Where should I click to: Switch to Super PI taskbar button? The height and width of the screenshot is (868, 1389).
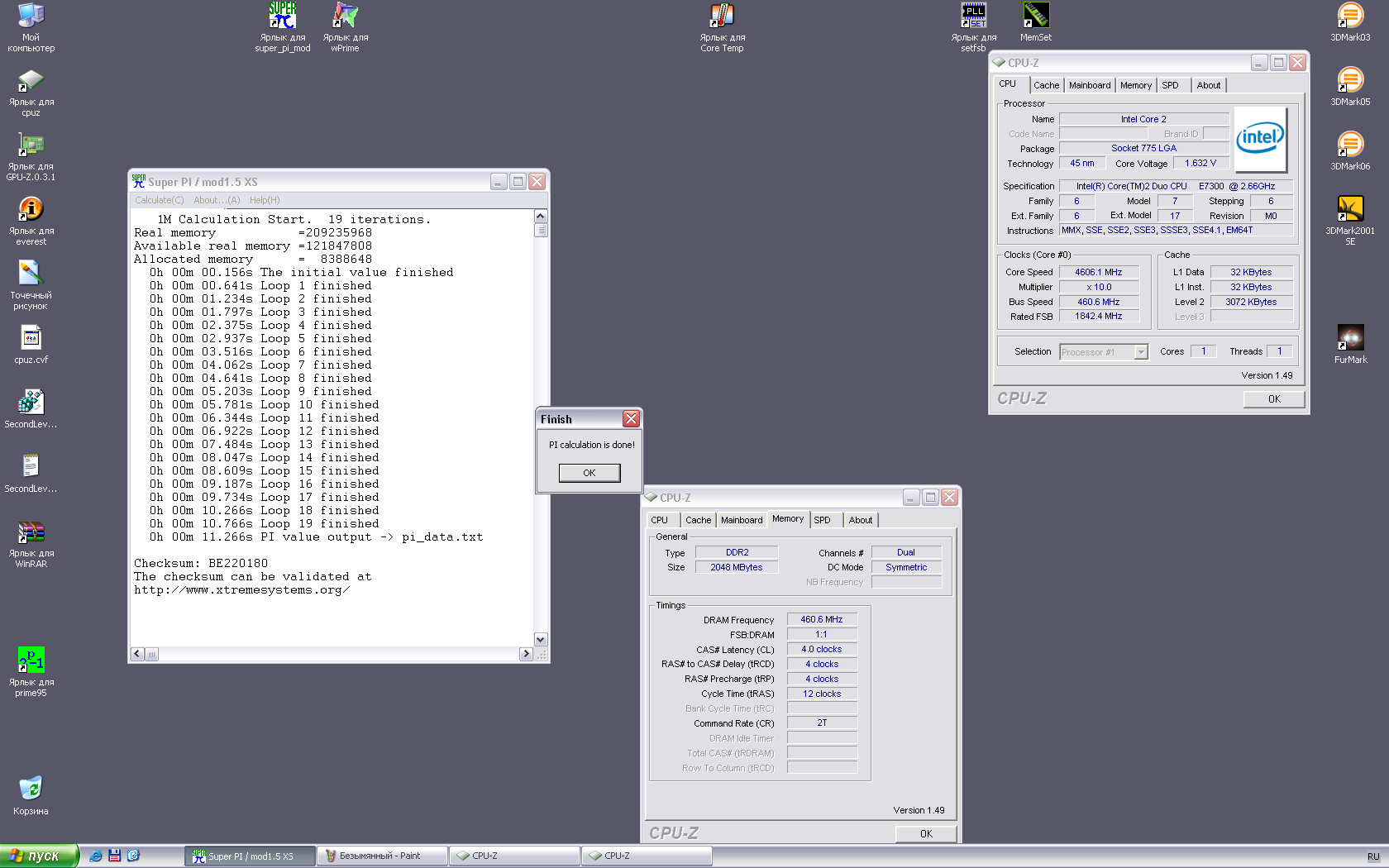click(x=251, y=856)
